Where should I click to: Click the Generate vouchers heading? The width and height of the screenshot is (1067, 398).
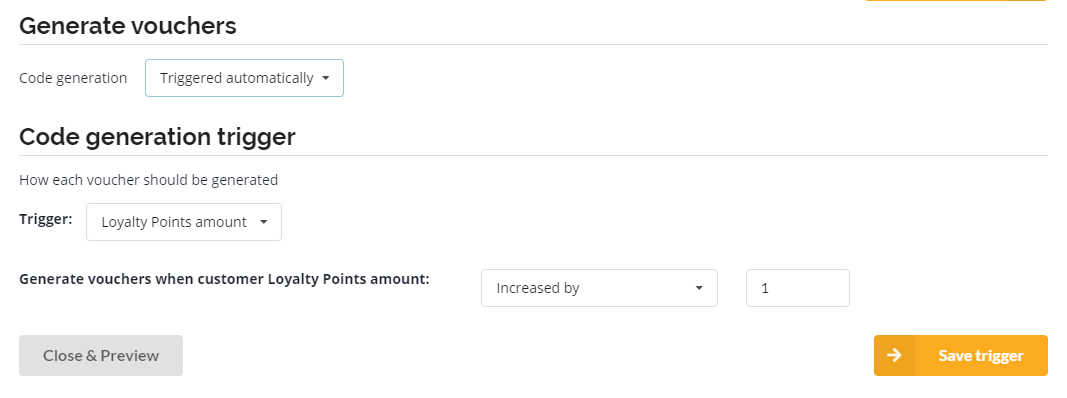128,25
